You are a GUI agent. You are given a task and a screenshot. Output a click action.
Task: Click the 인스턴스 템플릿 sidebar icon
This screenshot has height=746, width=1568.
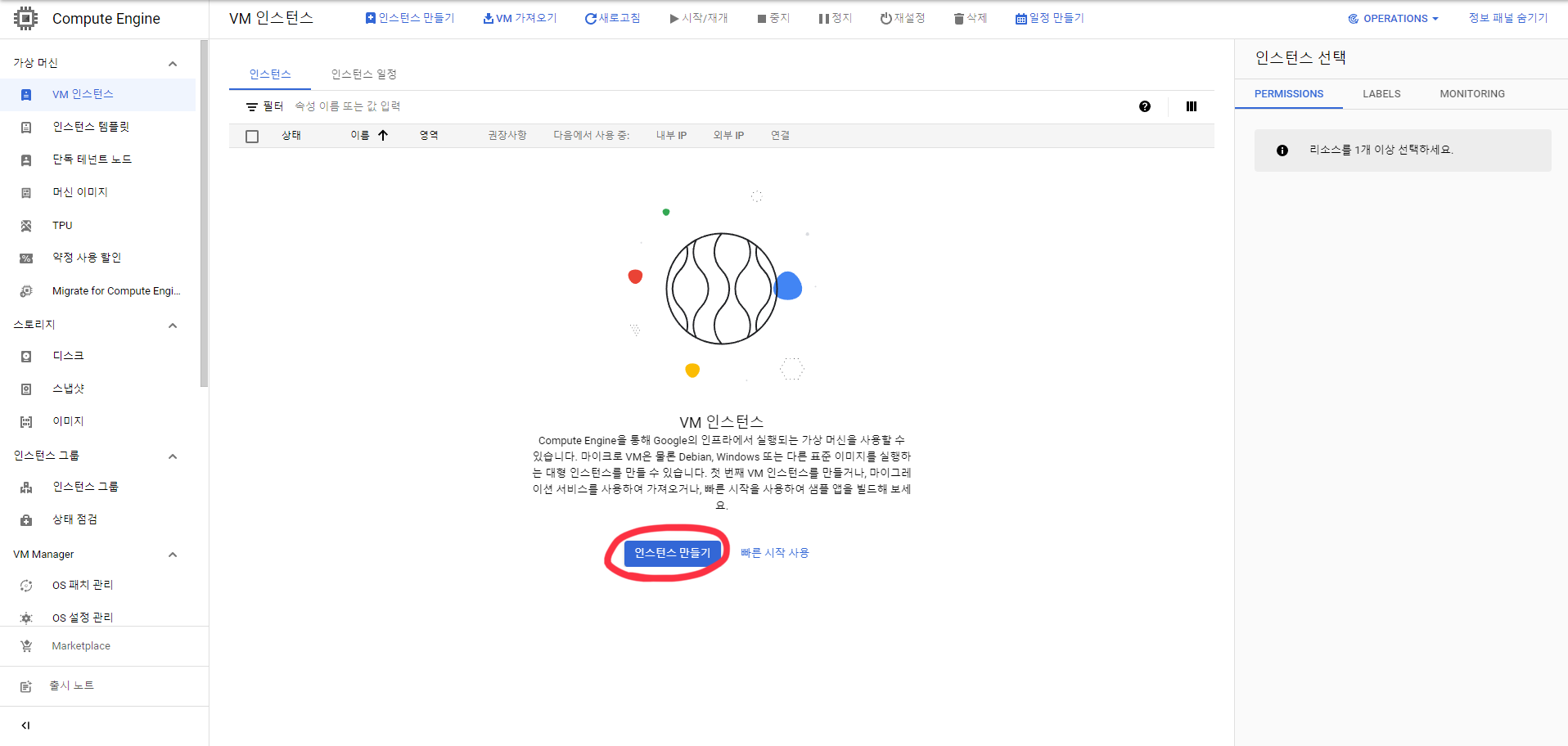26,128
